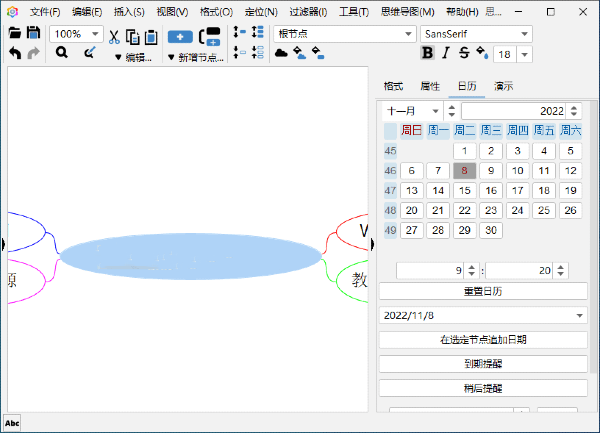The width and height of the screenshot is (600, 433).
Task: Click the scissors cut icon
Action: (114, 37)
